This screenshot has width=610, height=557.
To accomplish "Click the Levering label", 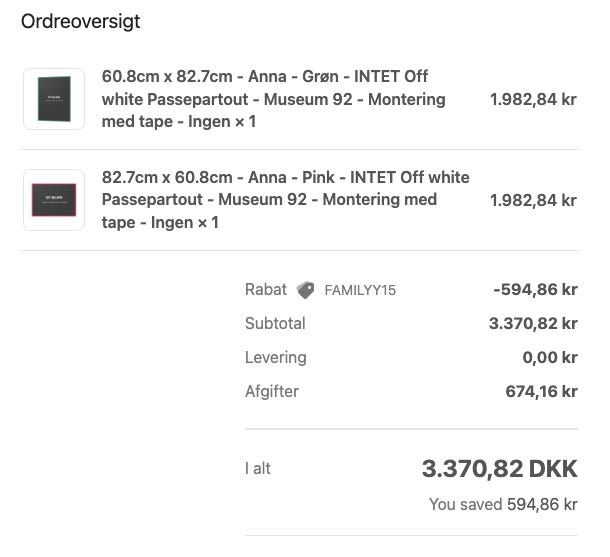I will pos(276,357).
